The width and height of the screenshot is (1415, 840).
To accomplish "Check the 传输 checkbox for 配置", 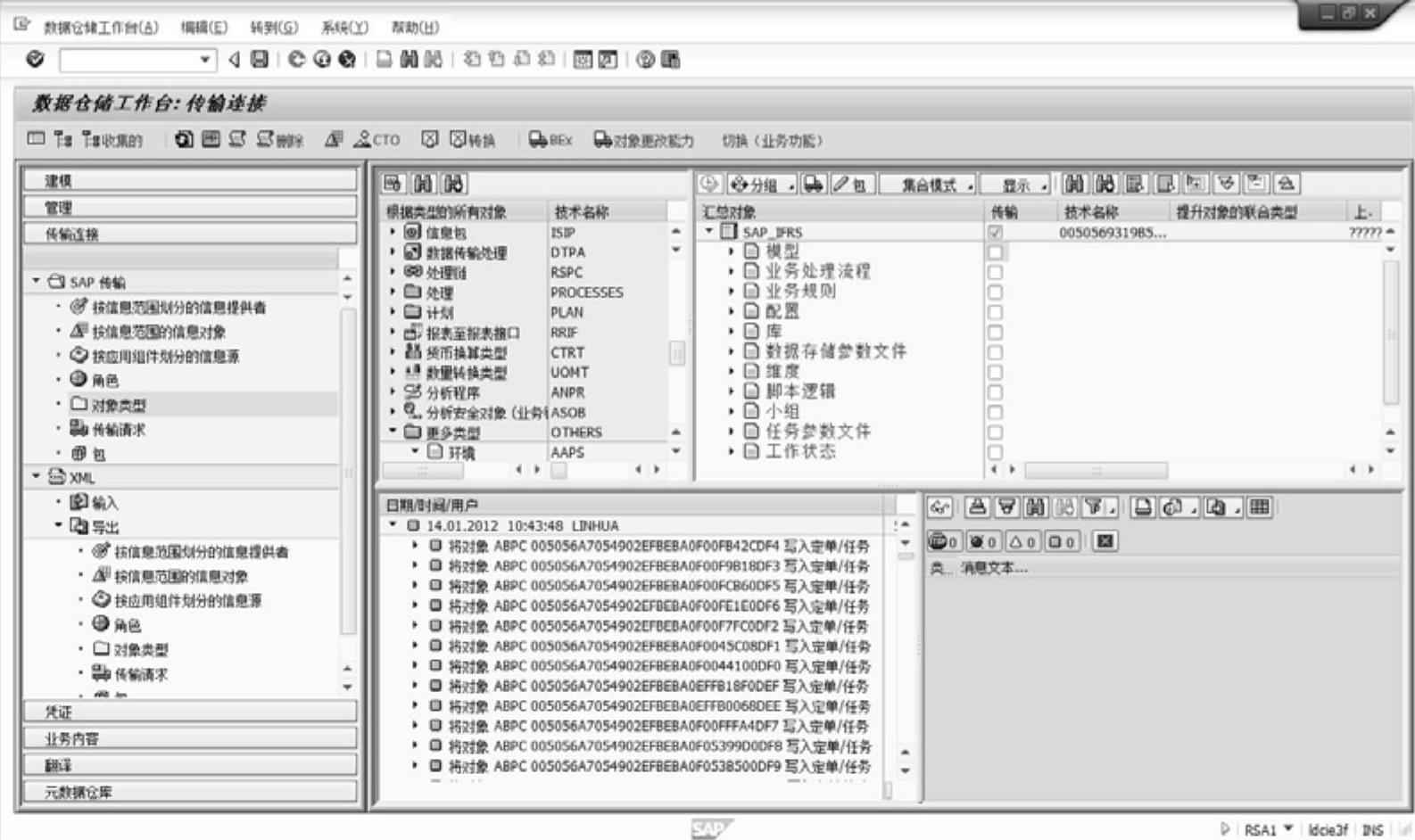I will pos(995,312).
